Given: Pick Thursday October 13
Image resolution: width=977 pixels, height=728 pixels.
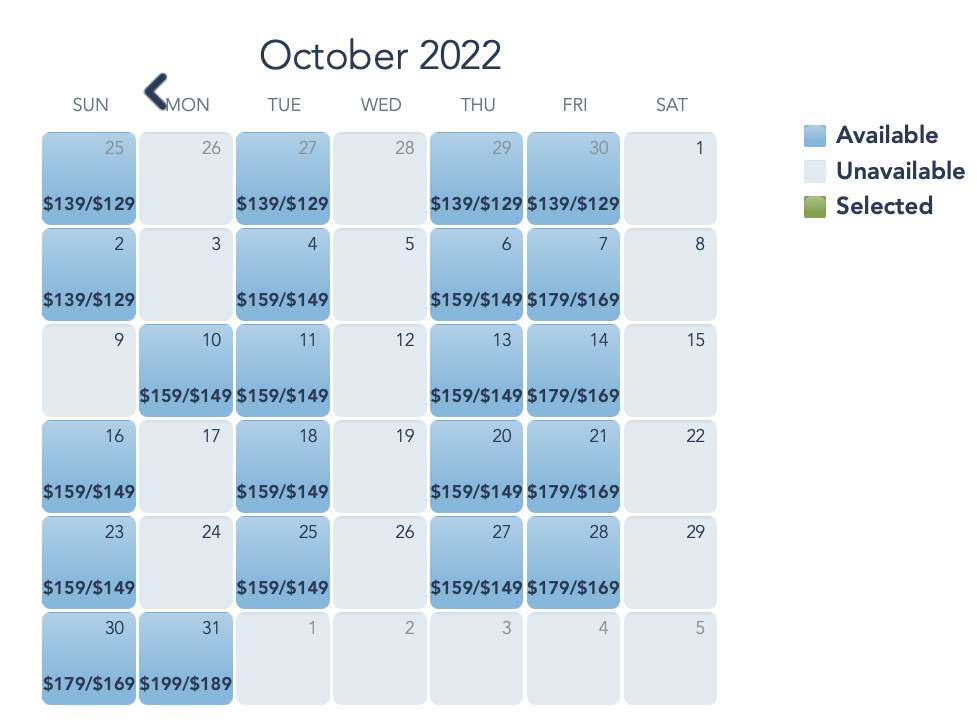Looking at the screenshot, I should pos(477,370).
